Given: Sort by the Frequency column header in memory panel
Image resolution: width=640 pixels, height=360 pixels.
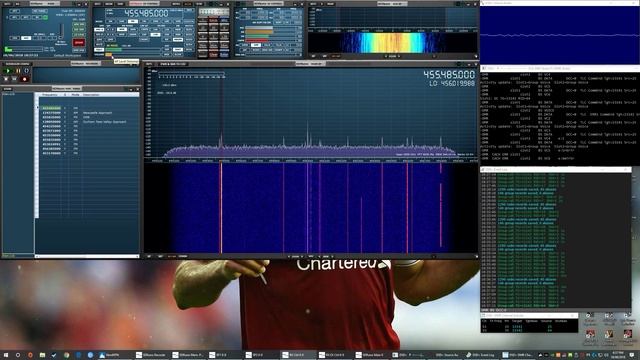Looking at the screenshot, I should point(50,95).
